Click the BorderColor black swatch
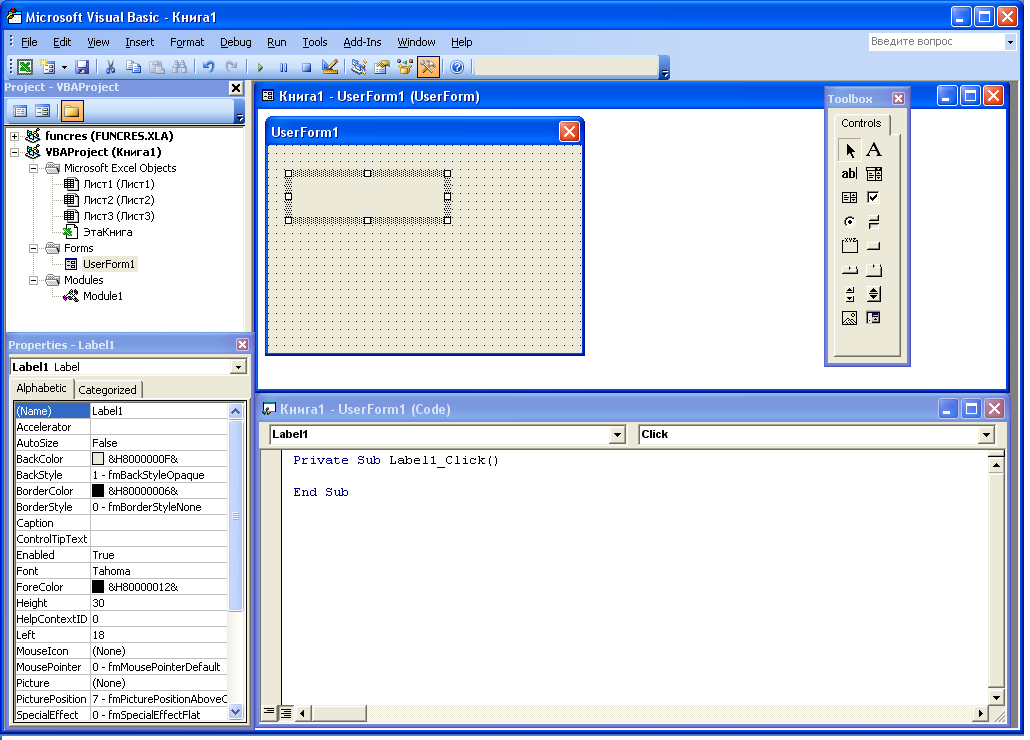The height and width of the screenshot is (740, 1030). 98,490
